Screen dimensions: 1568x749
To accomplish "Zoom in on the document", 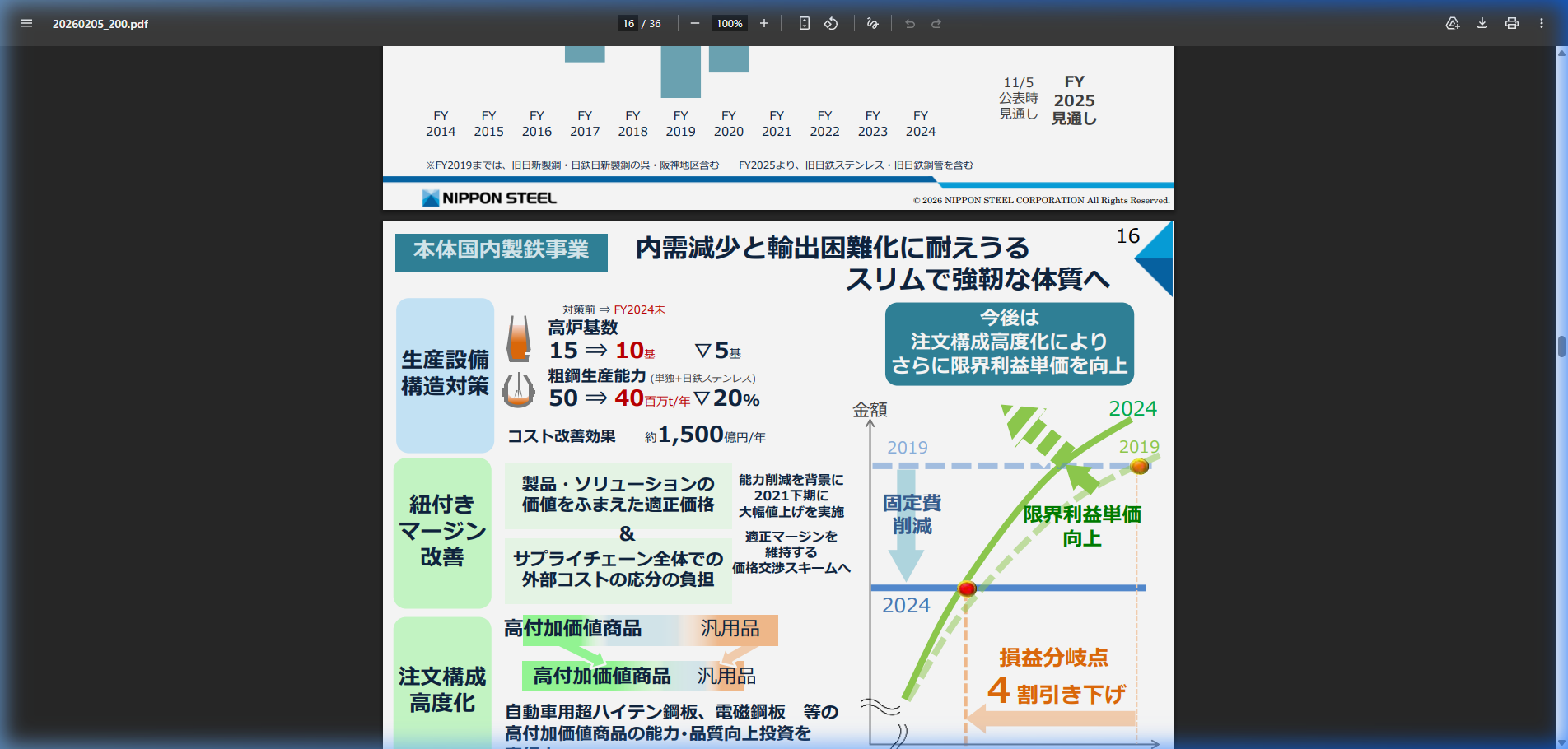I will click(764, 23).
